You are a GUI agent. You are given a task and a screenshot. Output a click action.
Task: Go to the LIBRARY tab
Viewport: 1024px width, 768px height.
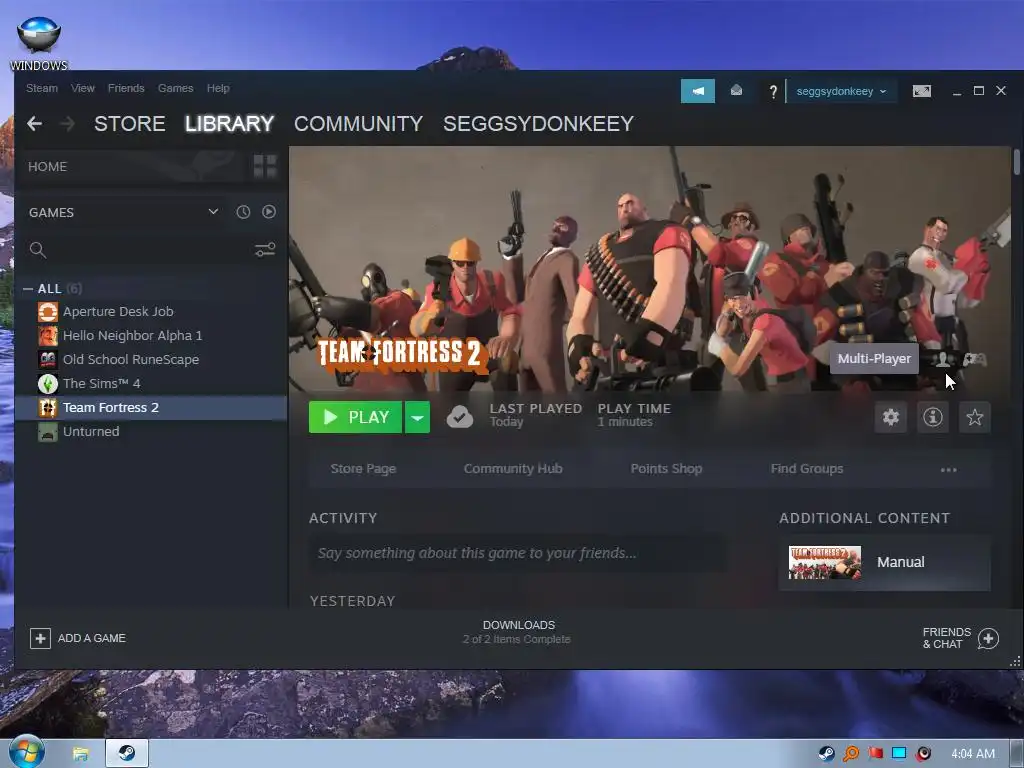(x=229, y=123)
